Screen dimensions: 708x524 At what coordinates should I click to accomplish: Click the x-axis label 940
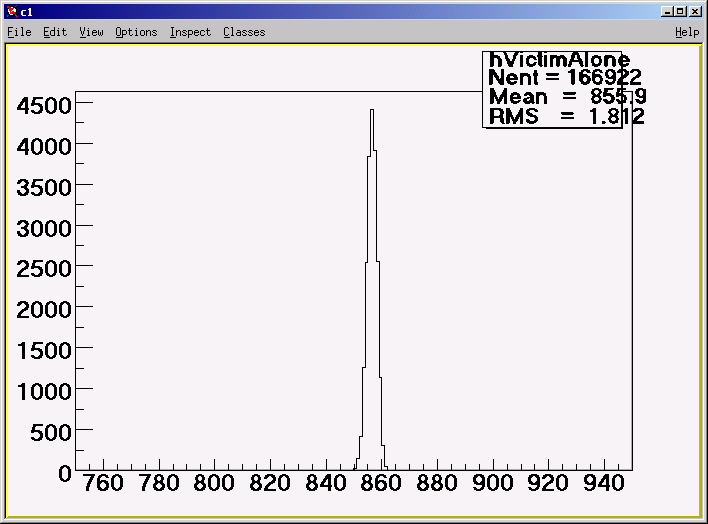pyautogui.click(x=604, y=483)
